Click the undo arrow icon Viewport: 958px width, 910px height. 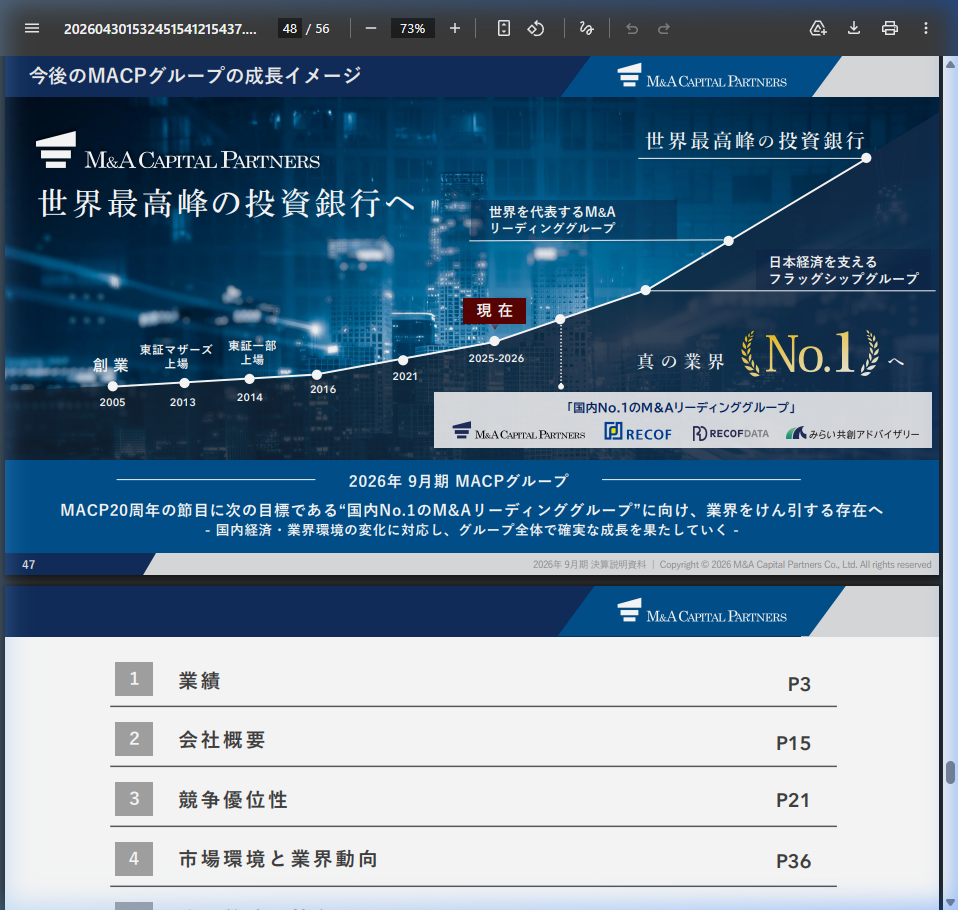[632, 28]
